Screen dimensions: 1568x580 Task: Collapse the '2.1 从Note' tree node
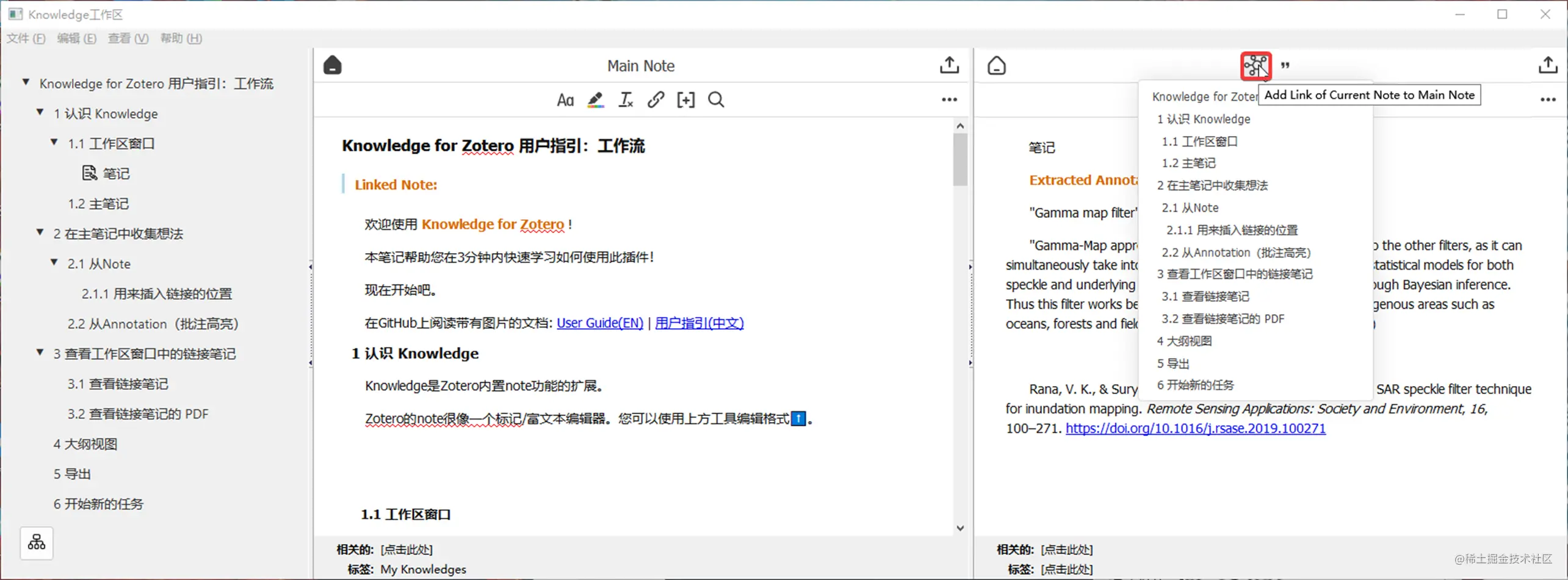pos(54,263)
